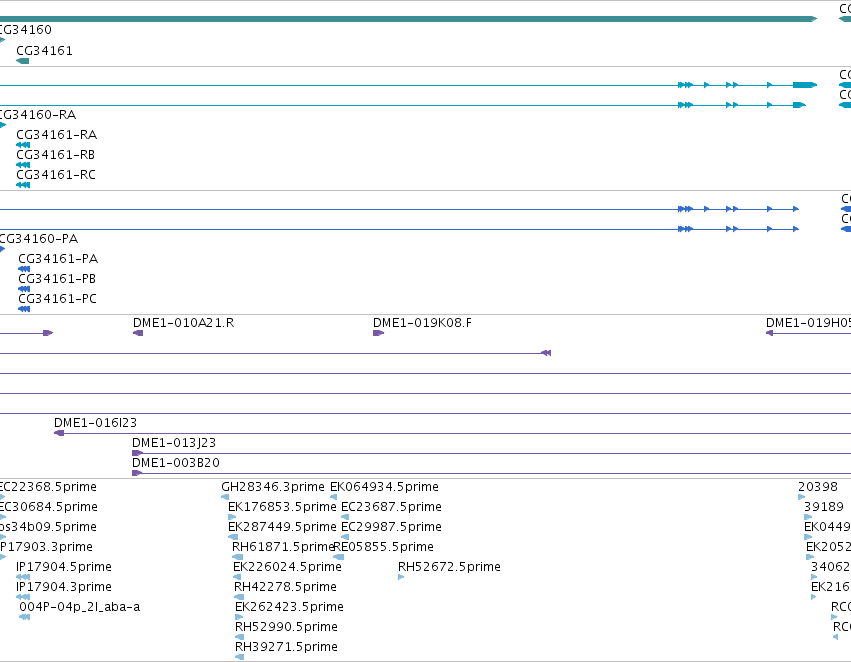Screen dimensions: 851x662
Task: Select BAC clone DME1-016I23
Action: pyautogui.click(x=96, y=423)
